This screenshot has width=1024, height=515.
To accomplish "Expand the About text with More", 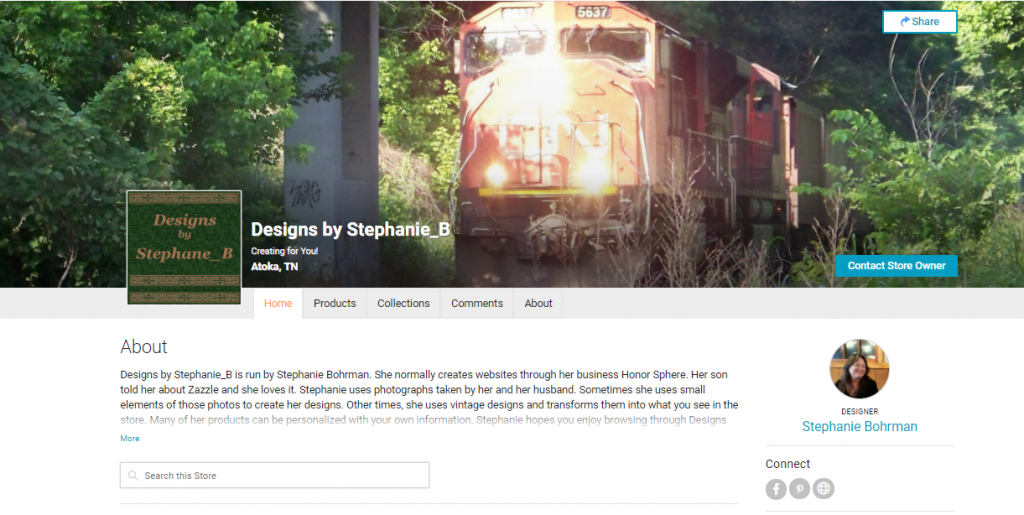I will point(130,439).
